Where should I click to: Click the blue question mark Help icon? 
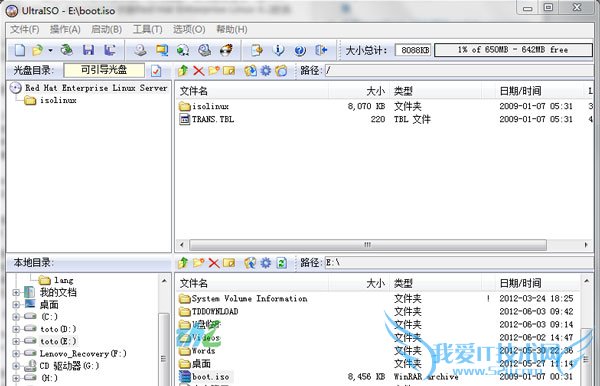coord(300,50)
